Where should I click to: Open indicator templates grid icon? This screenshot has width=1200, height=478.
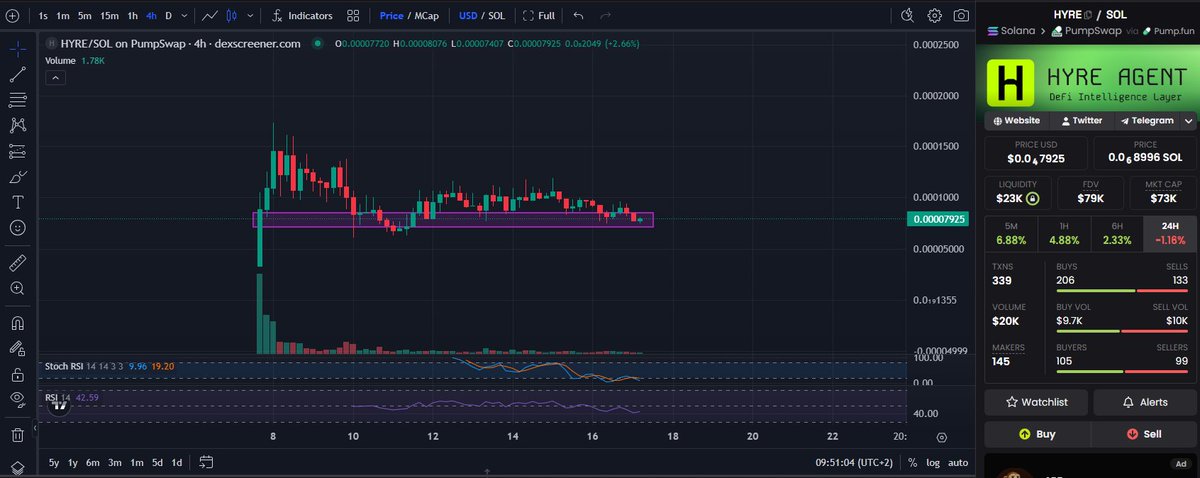(x=354, y=16)
